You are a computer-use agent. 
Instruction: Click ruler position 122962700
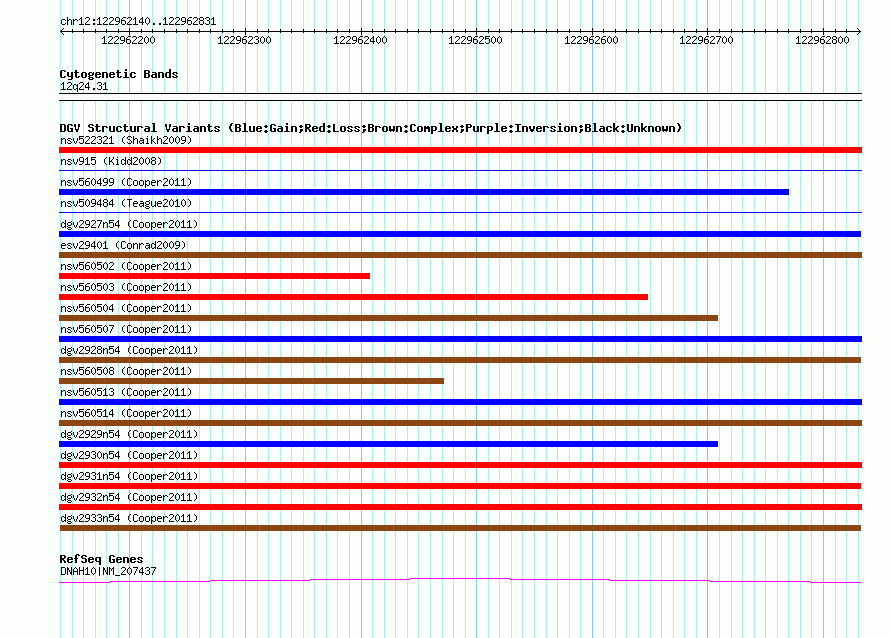pyautogui.click(x=706, y=40)
